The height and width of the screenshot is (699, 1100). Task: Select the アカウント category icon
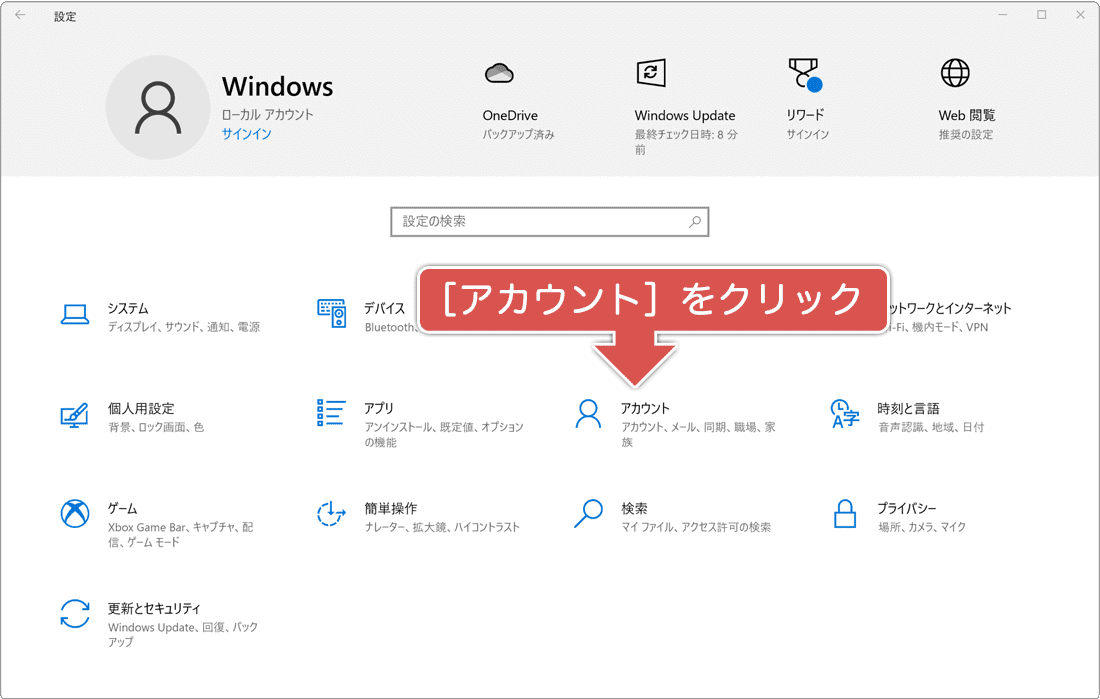point(587,413)
